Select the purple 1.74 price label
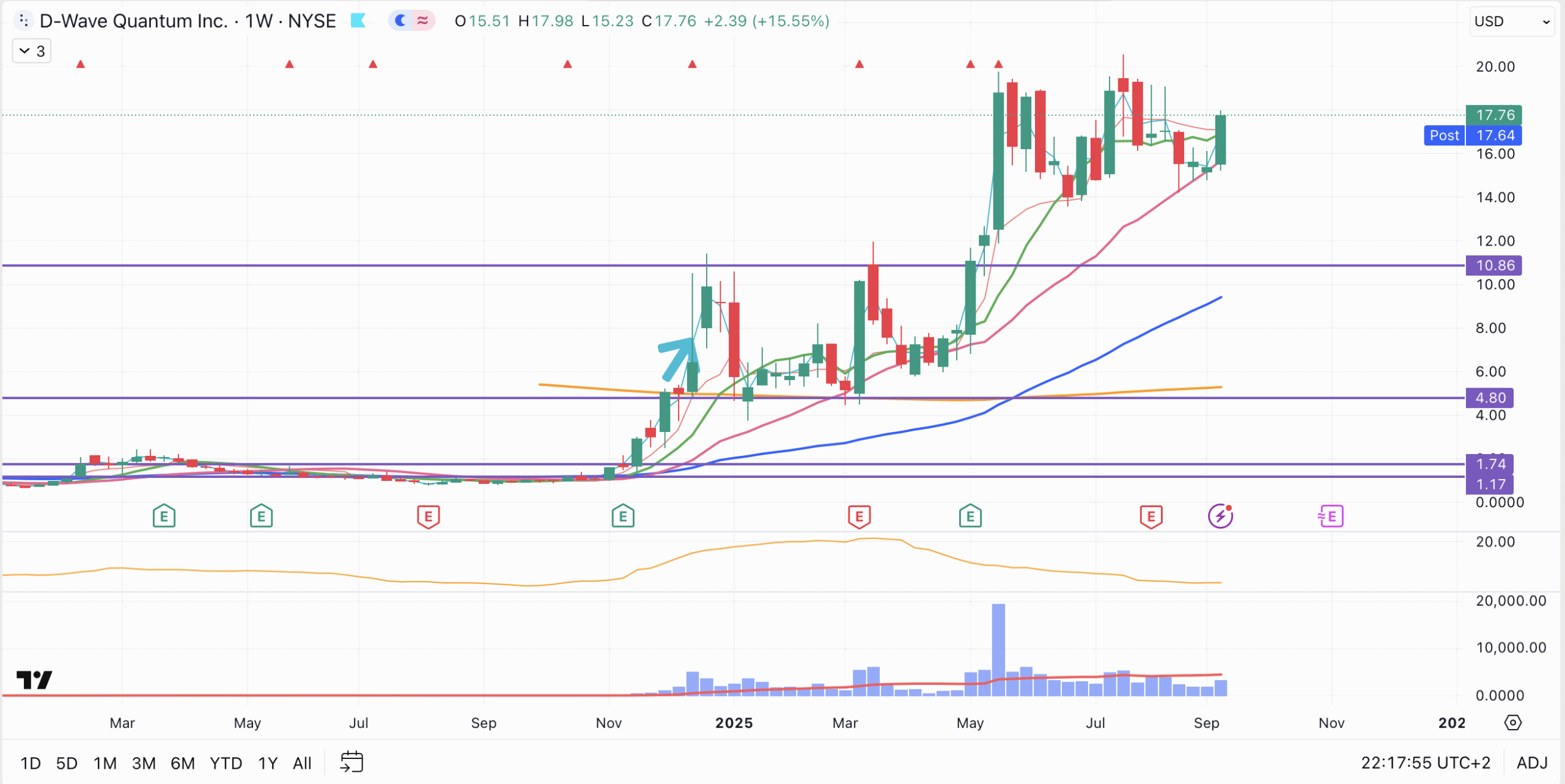 pos(1490,464)
